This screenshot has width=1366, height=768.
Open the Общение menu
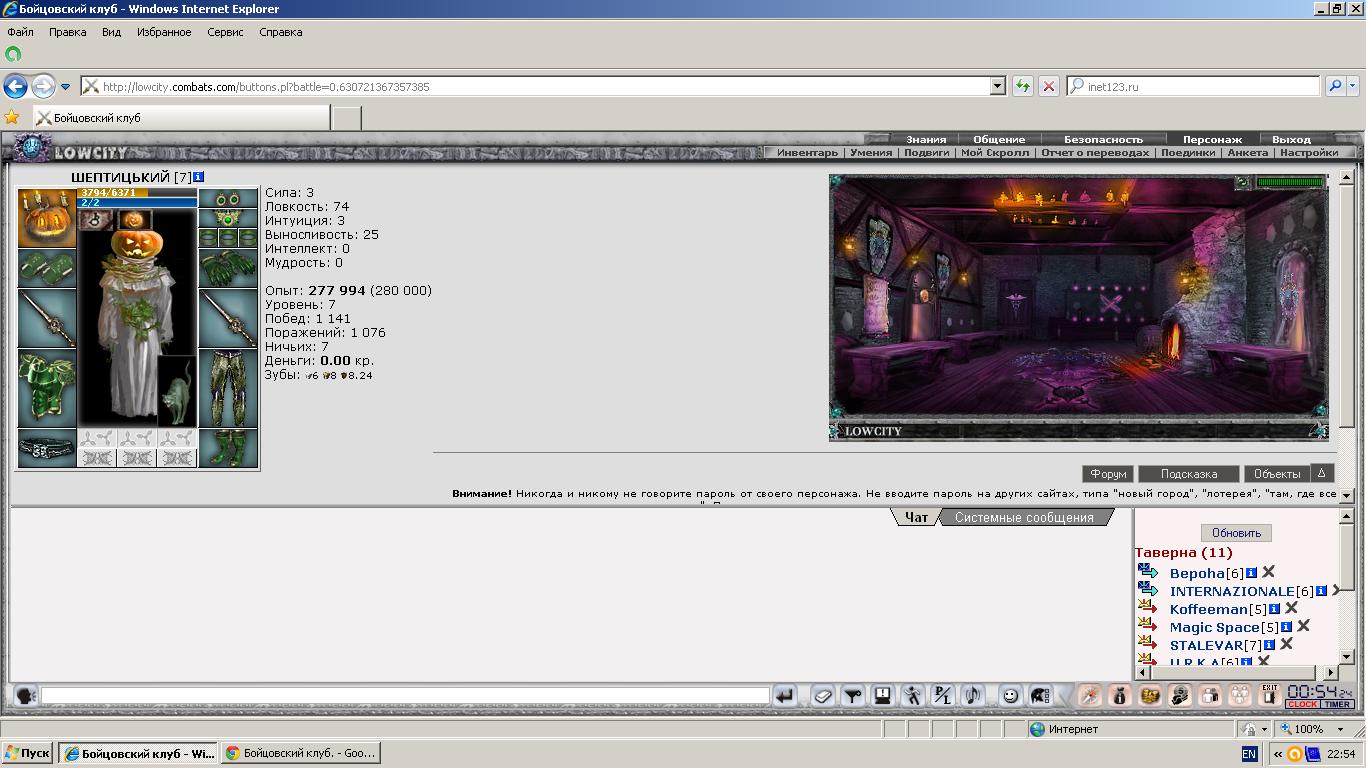pos(999,139)
